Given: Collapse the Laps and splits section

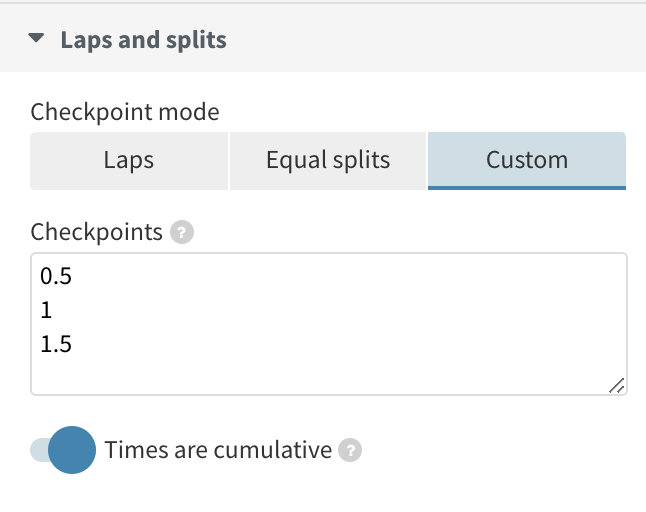Looking at the screenshot, I should pyautogui.click(x=36, y=38).
